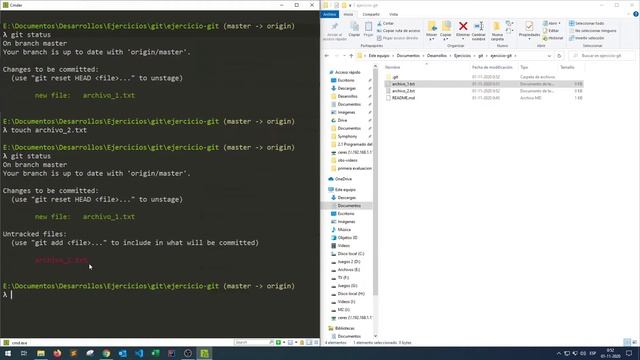
Task: Open Visual Studio Code from the taskbar
Action: (139, 353)
